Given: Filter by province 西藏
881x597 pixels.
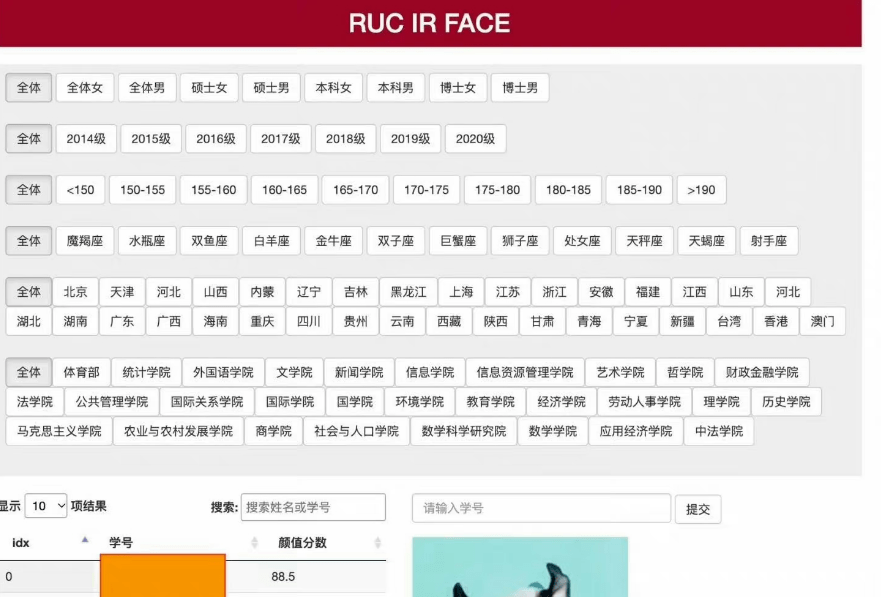Looking at the screenshot, I should 449,321.
